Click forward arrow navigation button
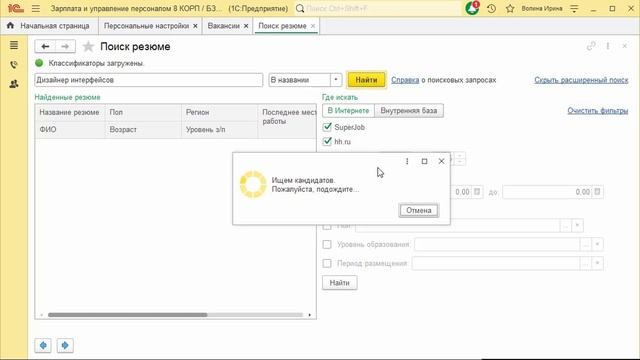Screen dimensions: 640x360 (x=65, y=47)
